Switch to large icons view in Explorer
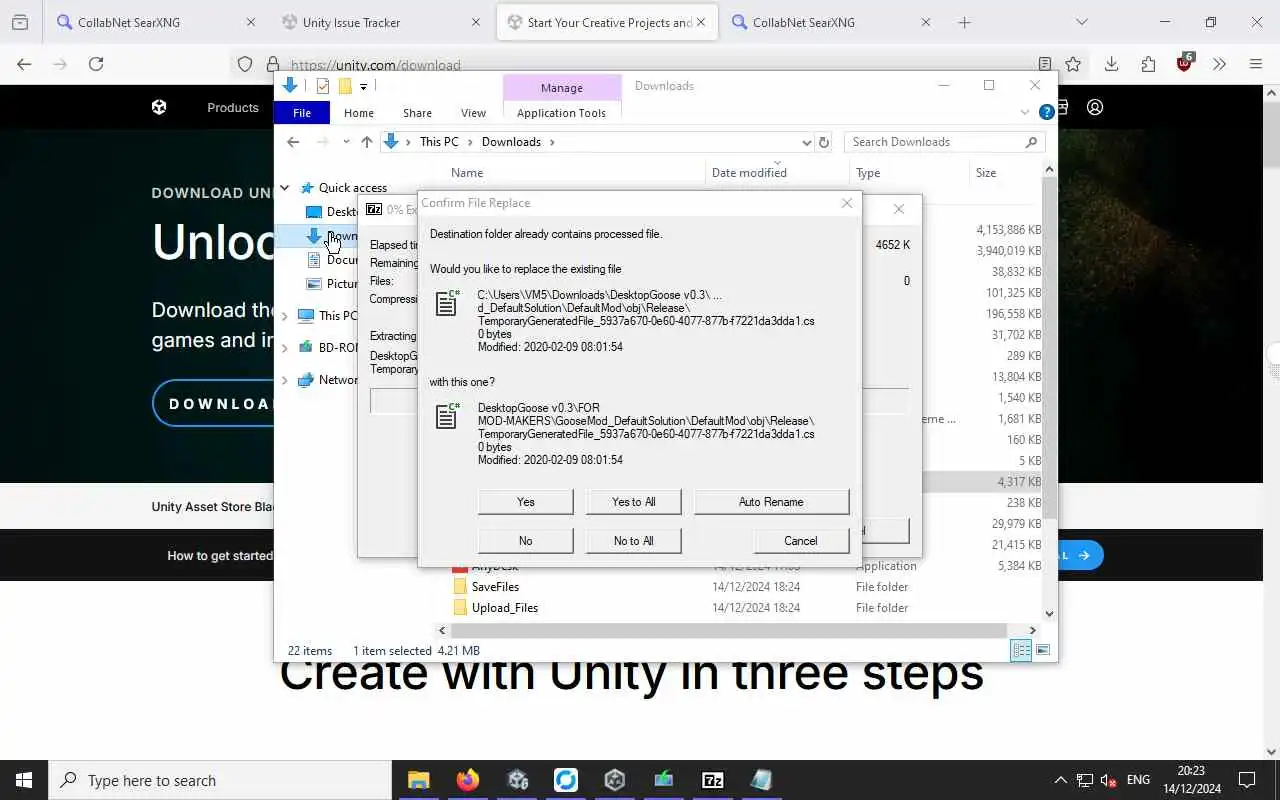Image resolution: width=1280 pixels, height=800 pixels. [x=1042, y=650]
